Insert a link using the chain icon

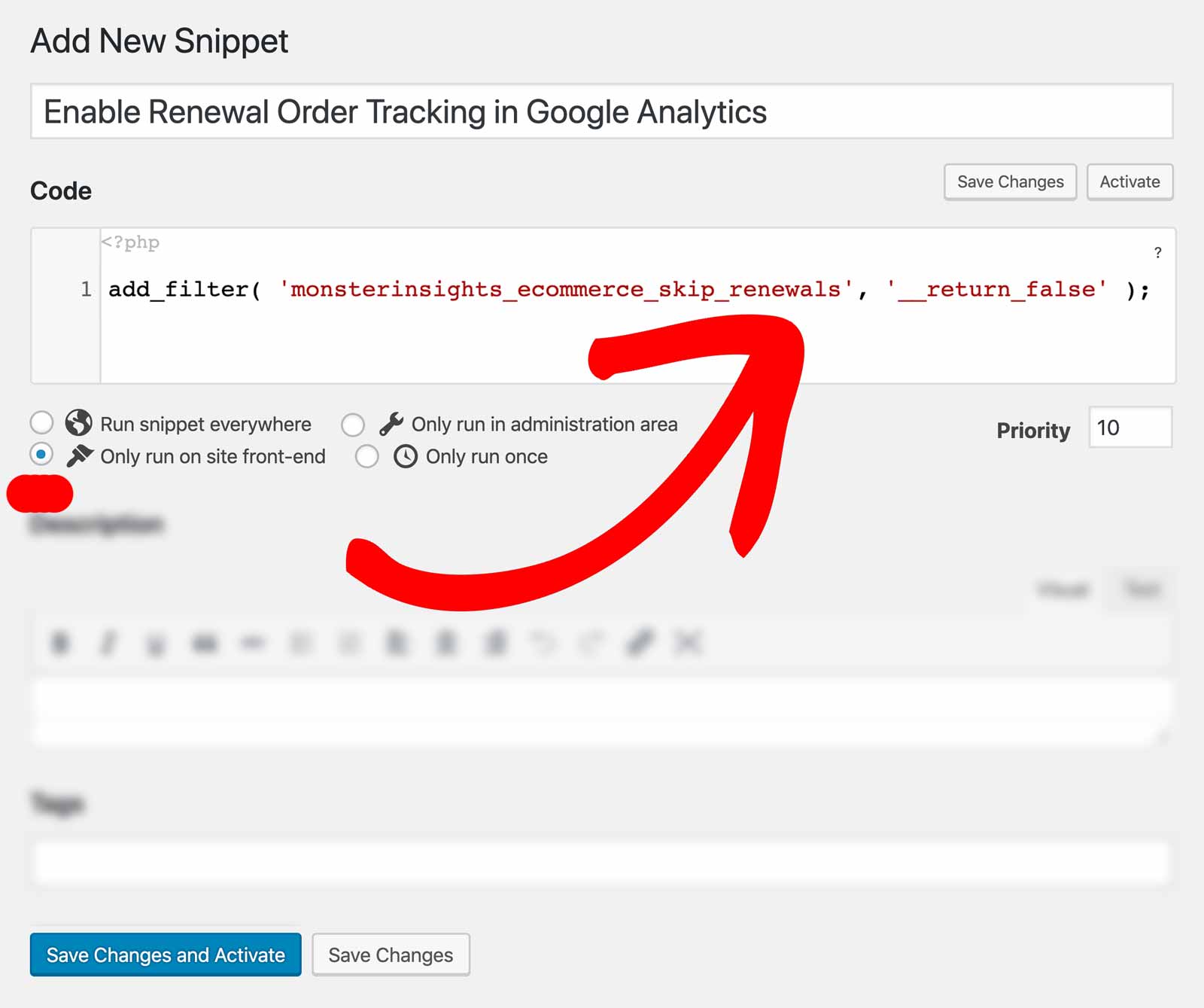(x=638, y=644)
